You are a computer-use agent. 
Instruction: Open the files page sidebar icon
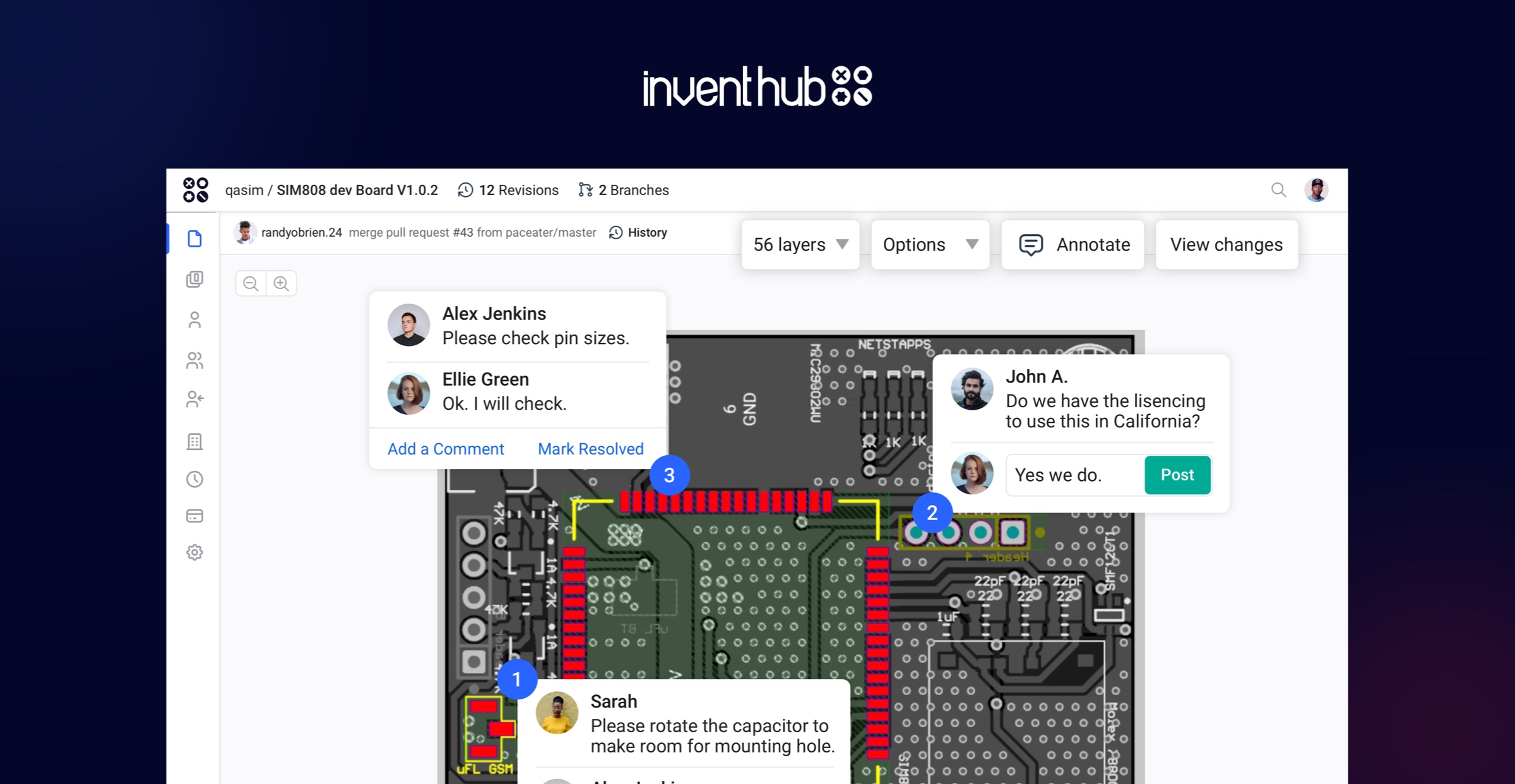tap(194, 239)
